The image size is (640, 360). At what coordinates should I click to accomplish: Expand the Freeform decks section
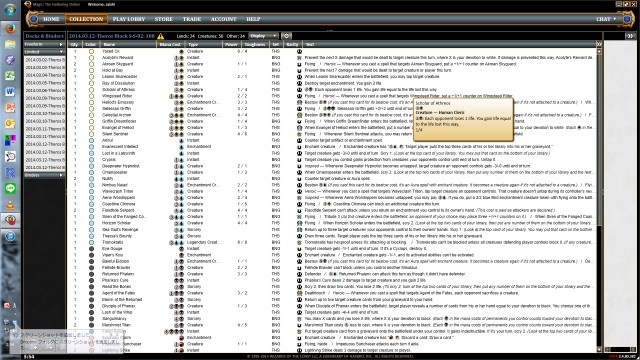click(44, 44)
